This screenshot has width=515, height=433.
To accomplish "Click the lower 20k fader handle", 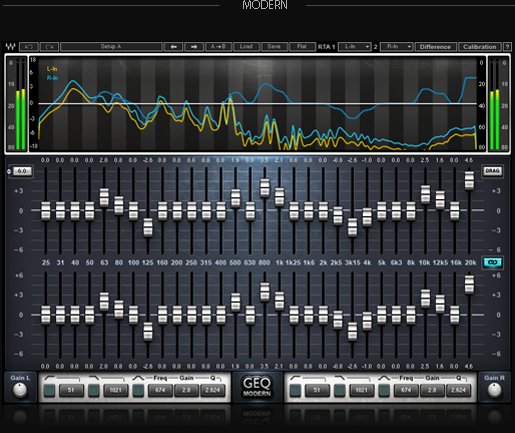I will [469, 284].
